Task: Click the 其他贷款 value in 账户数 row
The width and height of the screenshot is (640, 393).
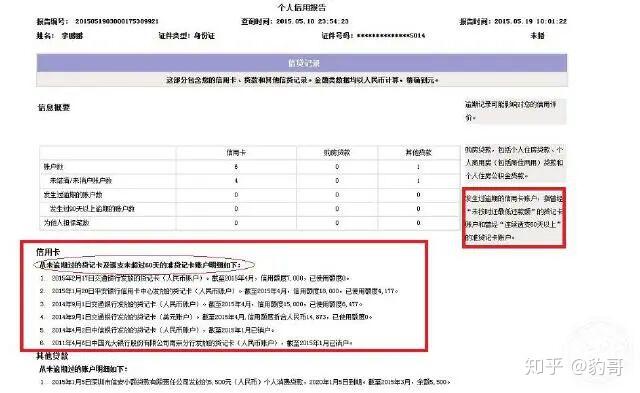Action: coord(418,167)
